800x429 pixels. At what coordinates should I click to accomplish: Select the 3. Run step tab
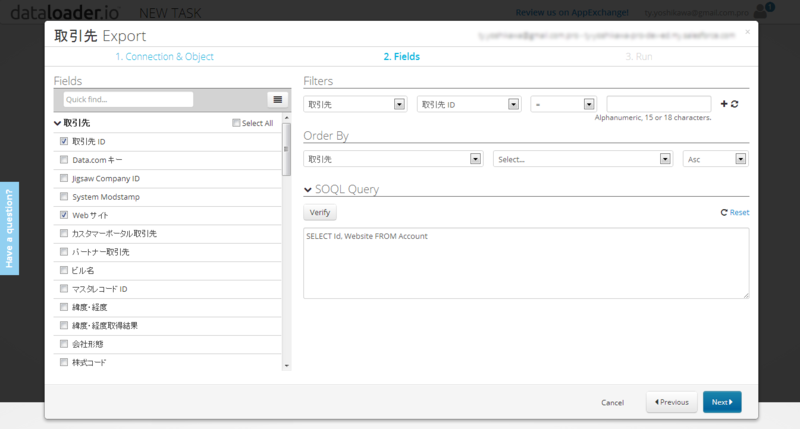pyautogui.click(x=639, y=57)
